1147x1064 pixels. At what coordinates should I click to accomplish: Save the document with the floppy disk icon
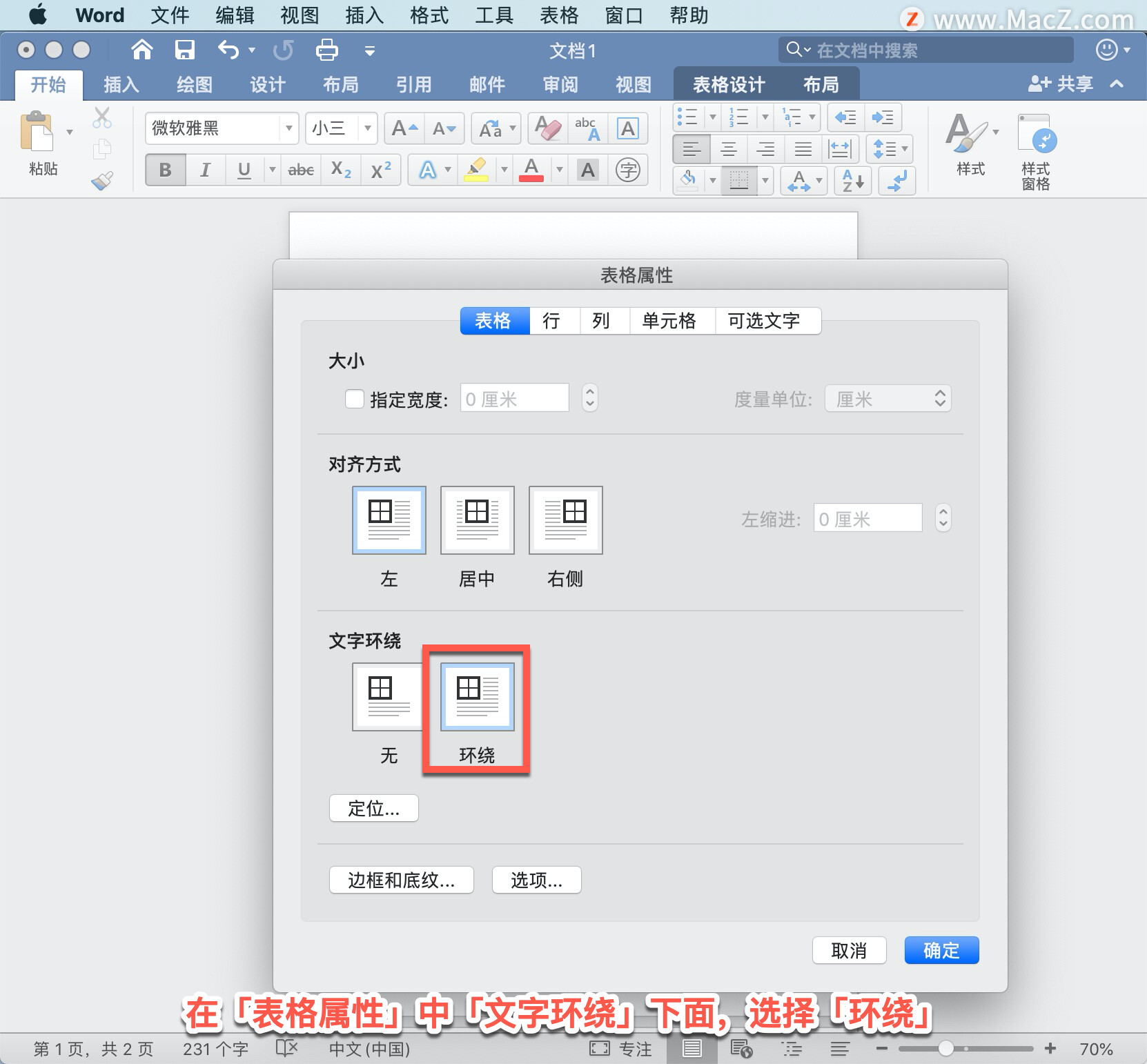click(185, 50)
